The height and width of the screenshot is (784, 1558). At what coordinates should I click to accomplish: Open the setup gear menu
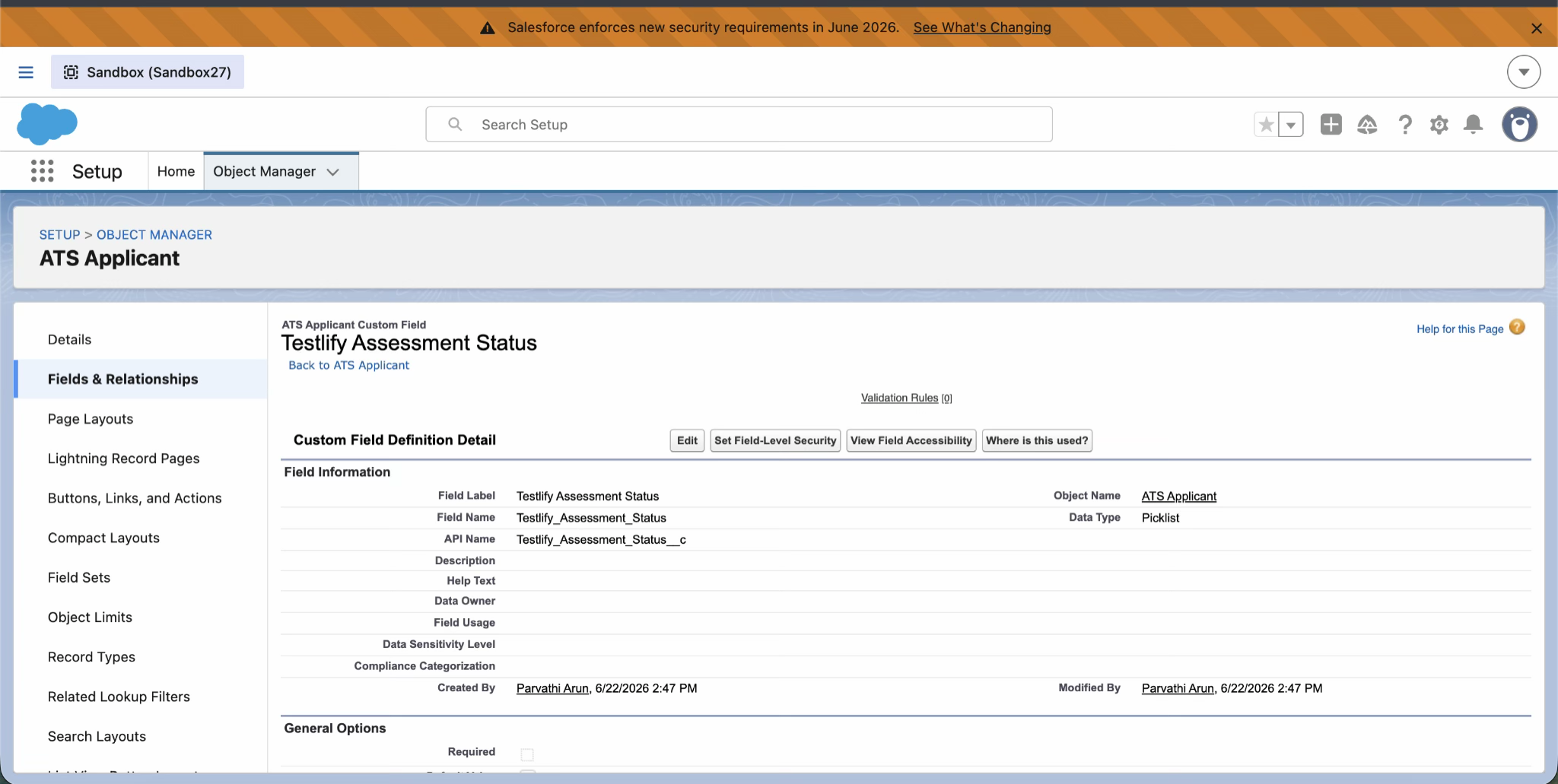point(1439,125)
